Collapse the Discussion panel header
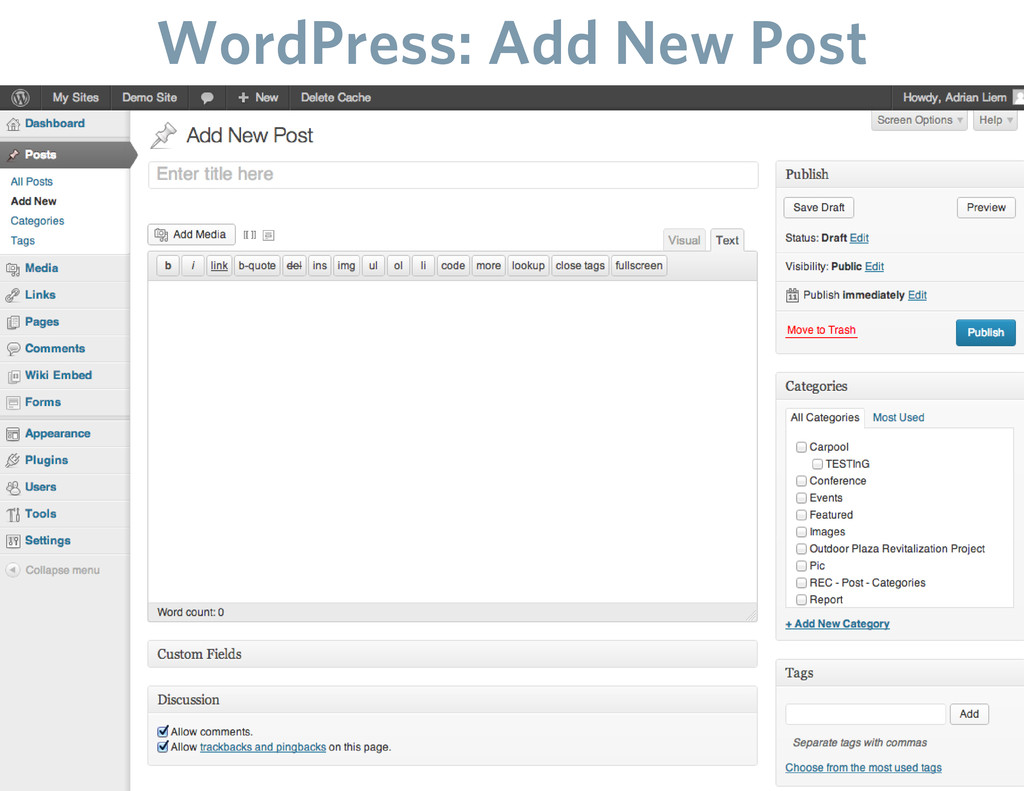This screenshot has width=1024, height=791. click(x=453, y=700)
